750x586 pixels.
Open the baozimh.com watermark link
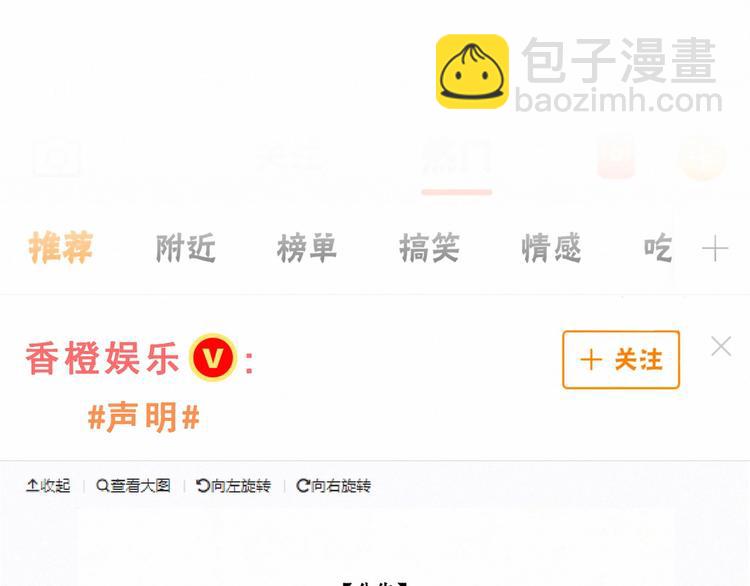point(618,100)
